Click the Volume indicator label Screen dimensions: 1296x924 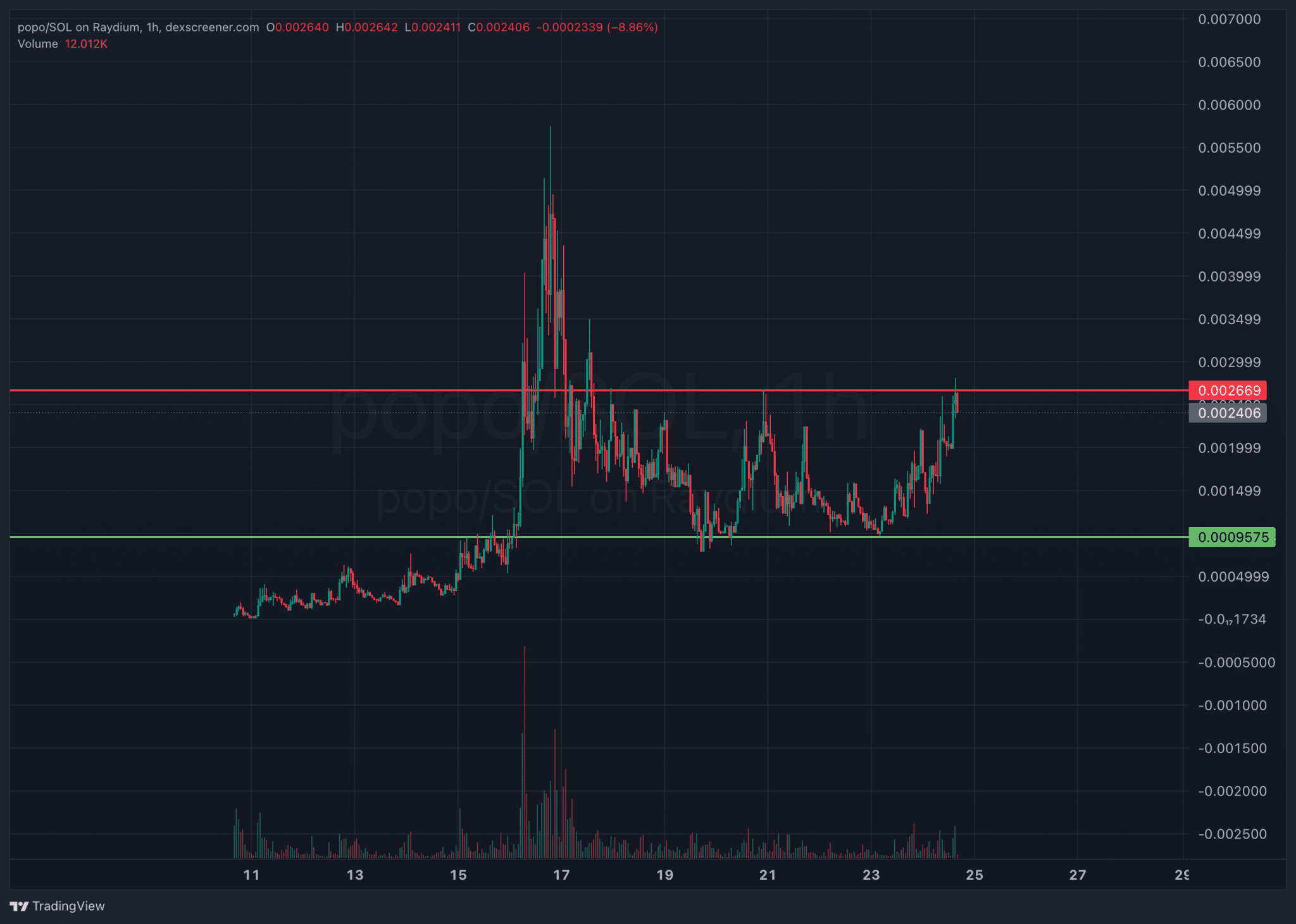click(38, 44)
